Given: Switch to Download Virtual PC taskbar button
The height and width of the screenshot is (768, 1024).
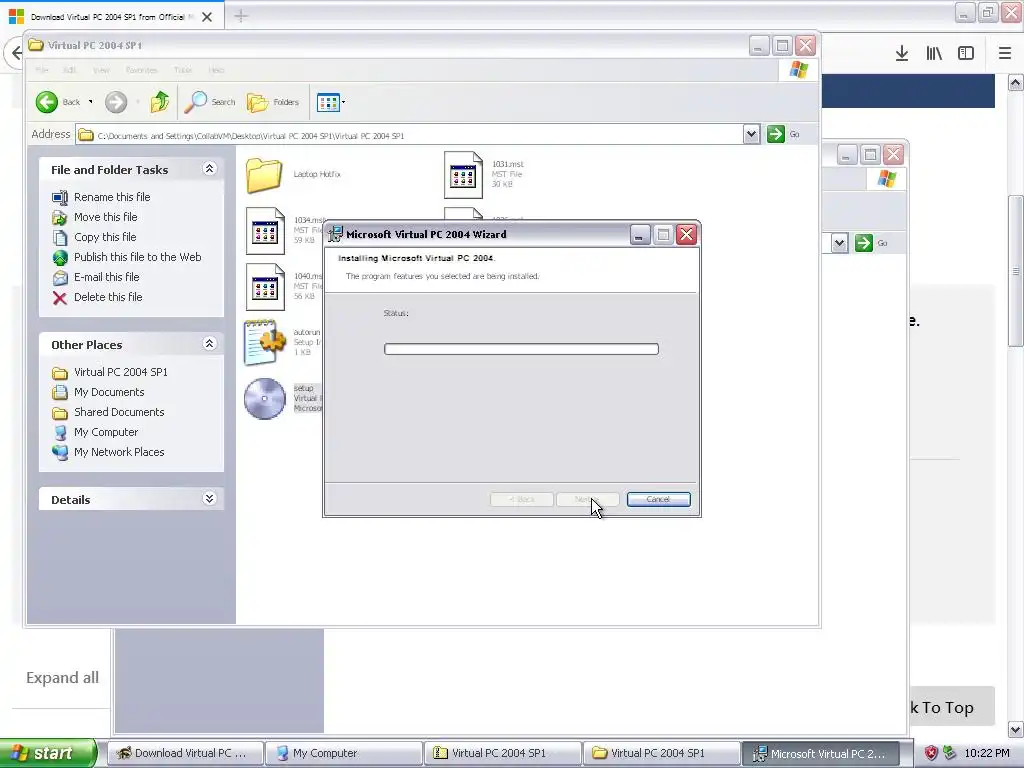Looking at the screenshot, I should tap(185, 753).
